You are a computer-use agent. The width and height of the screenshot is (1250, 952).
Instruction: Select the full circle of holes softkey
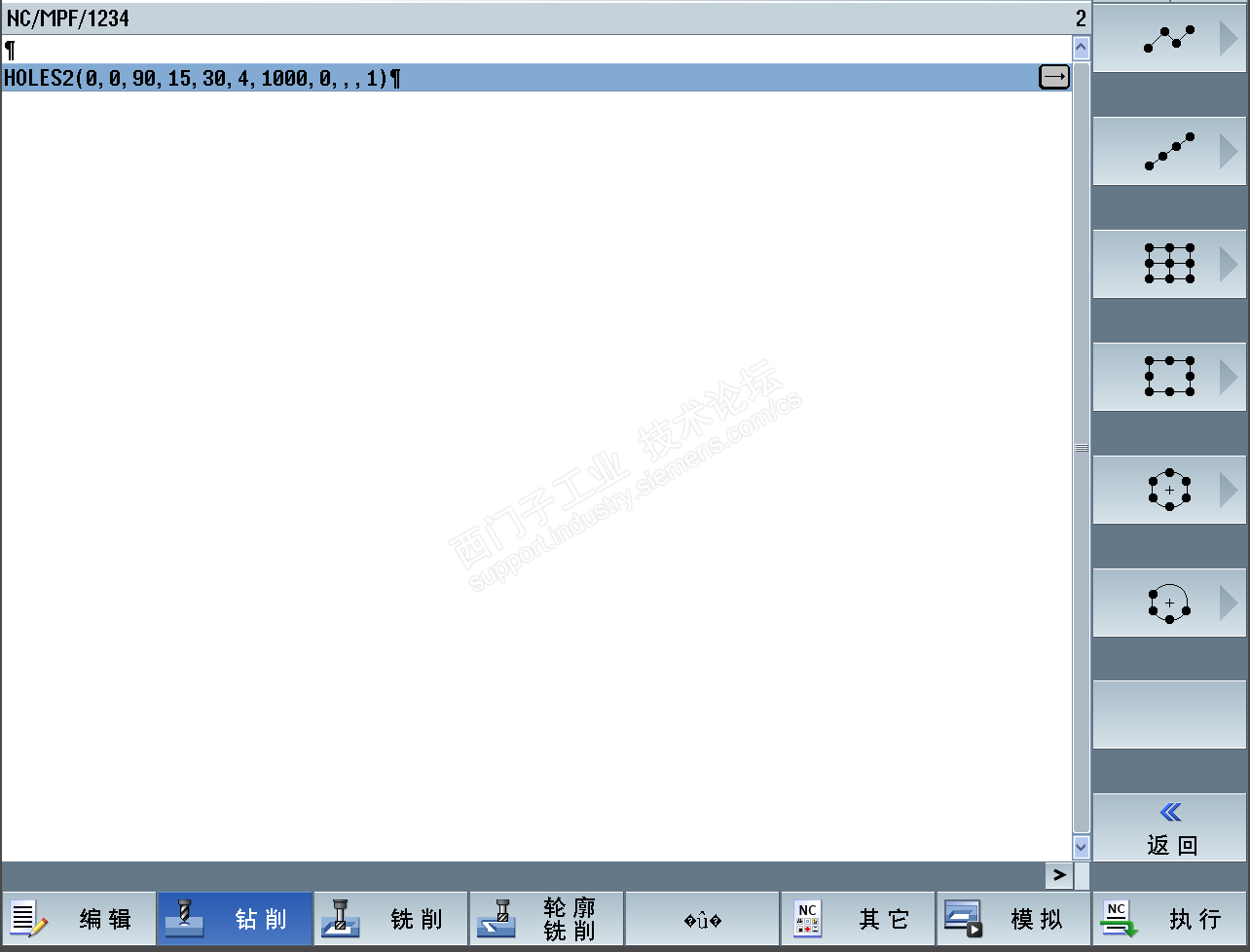pyautogui.click(x=1169, y=491)
